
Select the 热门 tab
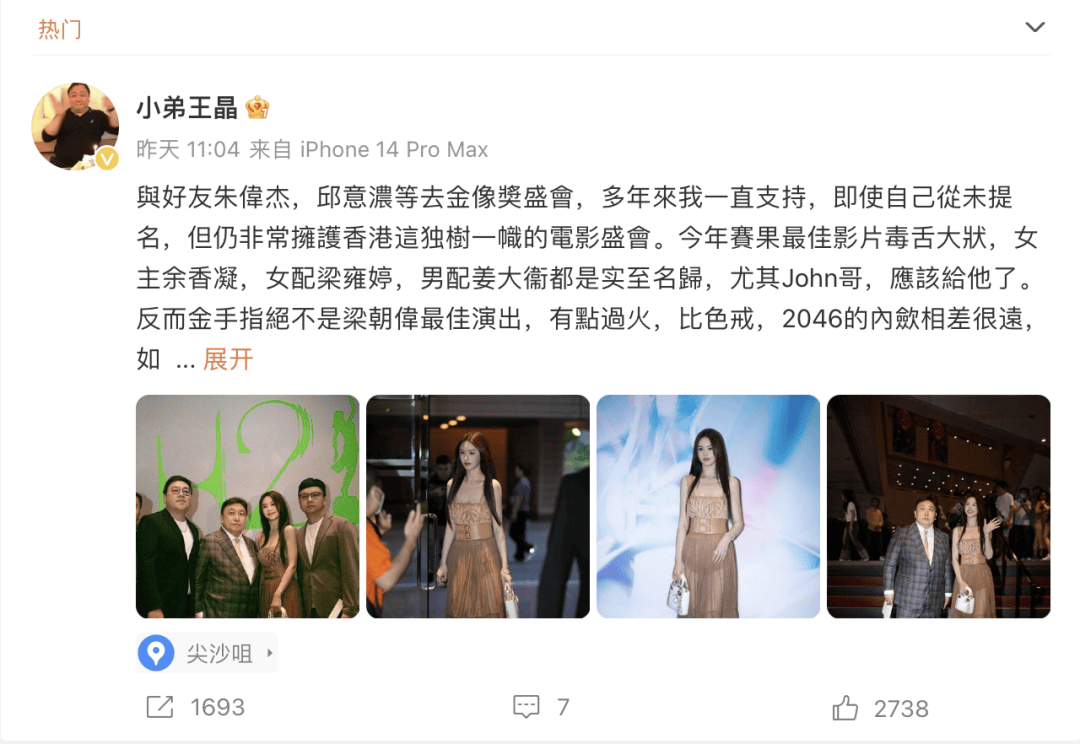click(x=60, y=29)
